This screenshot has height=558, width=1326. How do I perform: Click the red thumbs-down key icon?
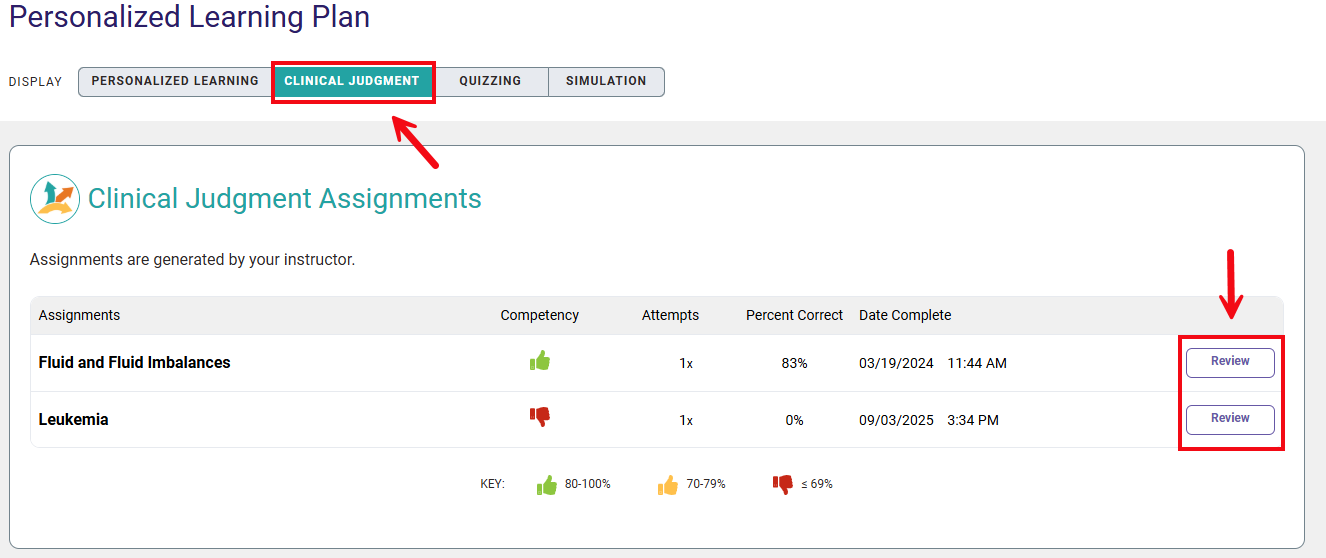coord(783,485)
